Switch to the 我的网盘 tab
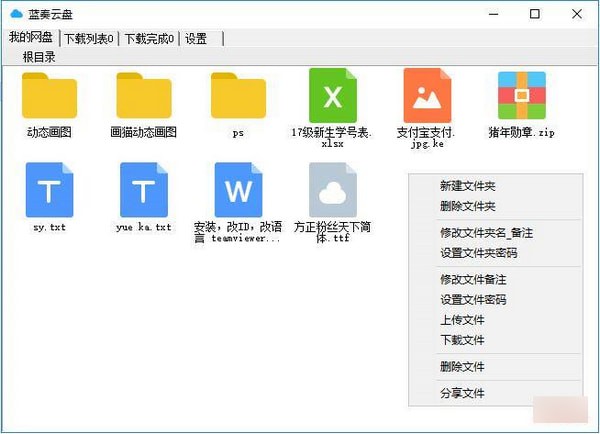The width and height of the screenshot is (600, 434). (31, 38)
